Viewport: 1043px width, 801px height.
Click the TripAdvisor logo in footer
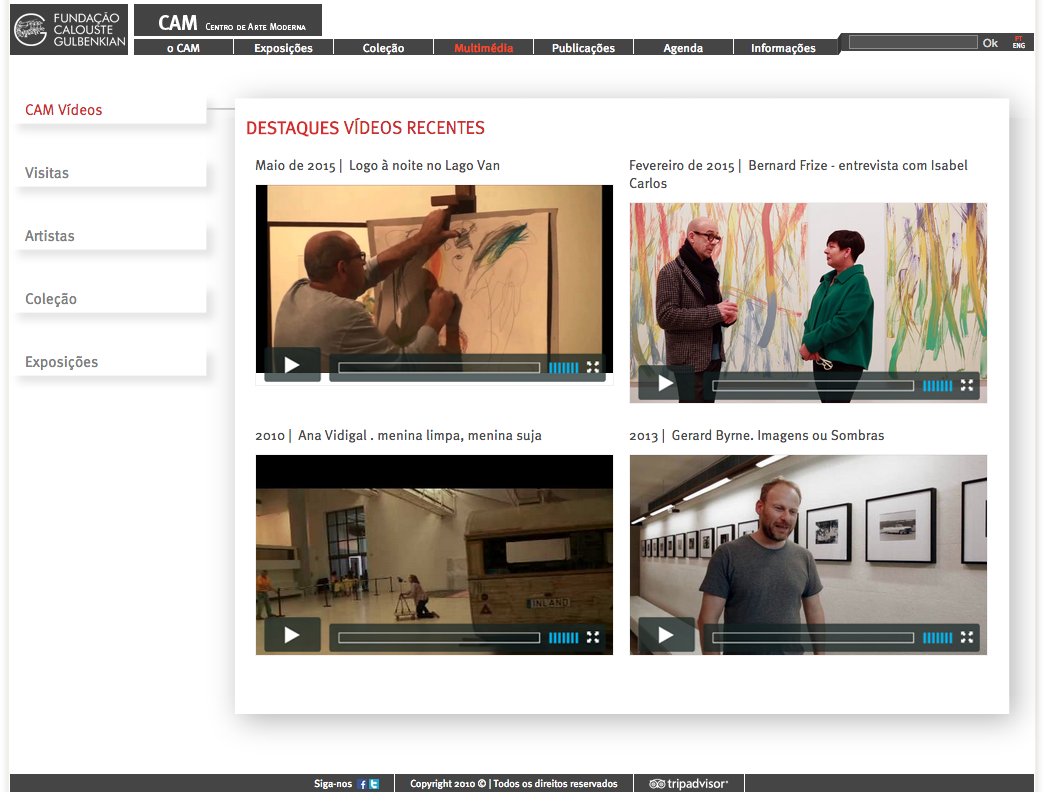point(688,784)
